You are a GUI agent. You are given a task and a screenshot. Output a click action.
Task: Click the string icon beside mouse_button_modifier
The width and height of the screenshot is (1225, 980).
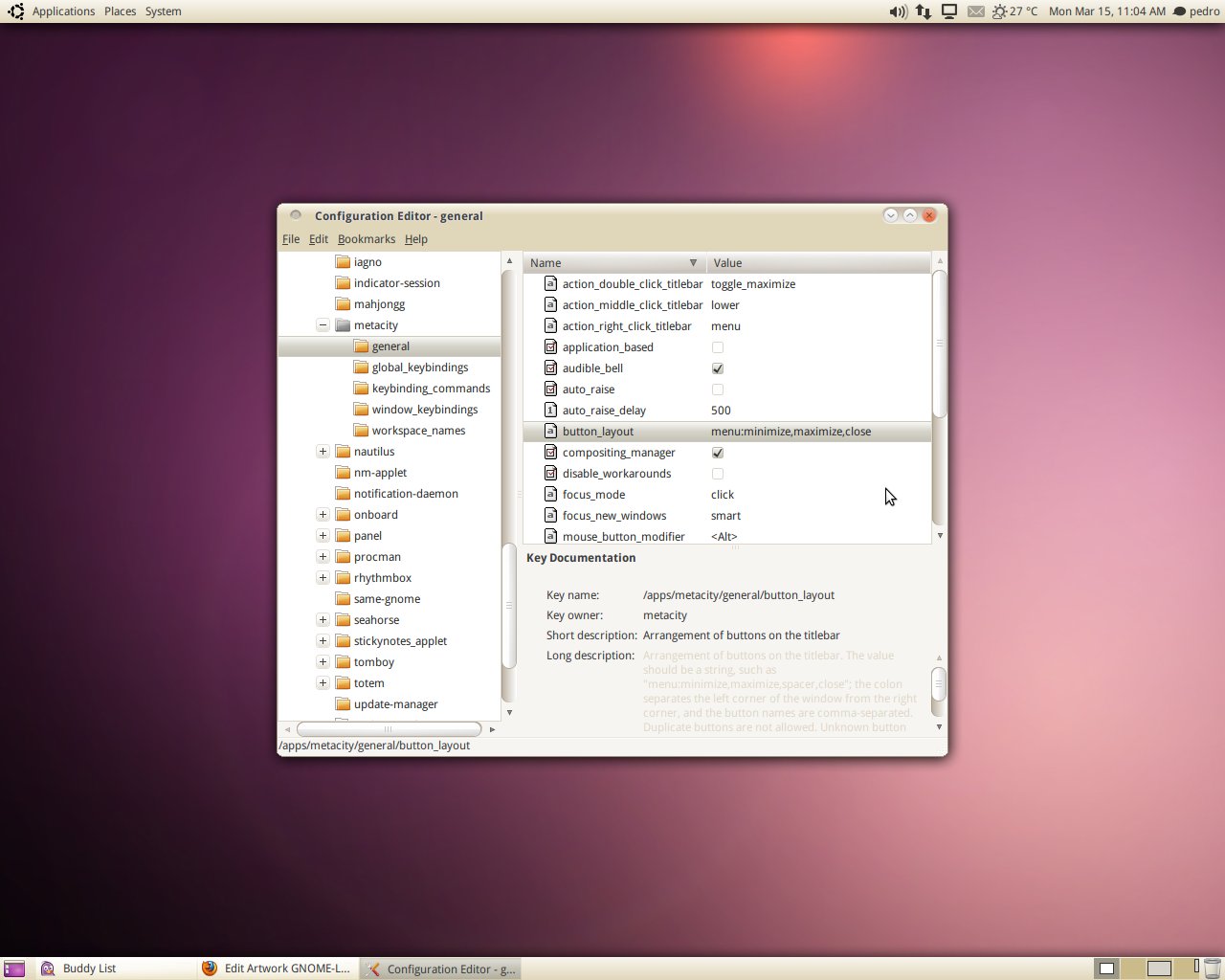point(550,536)
